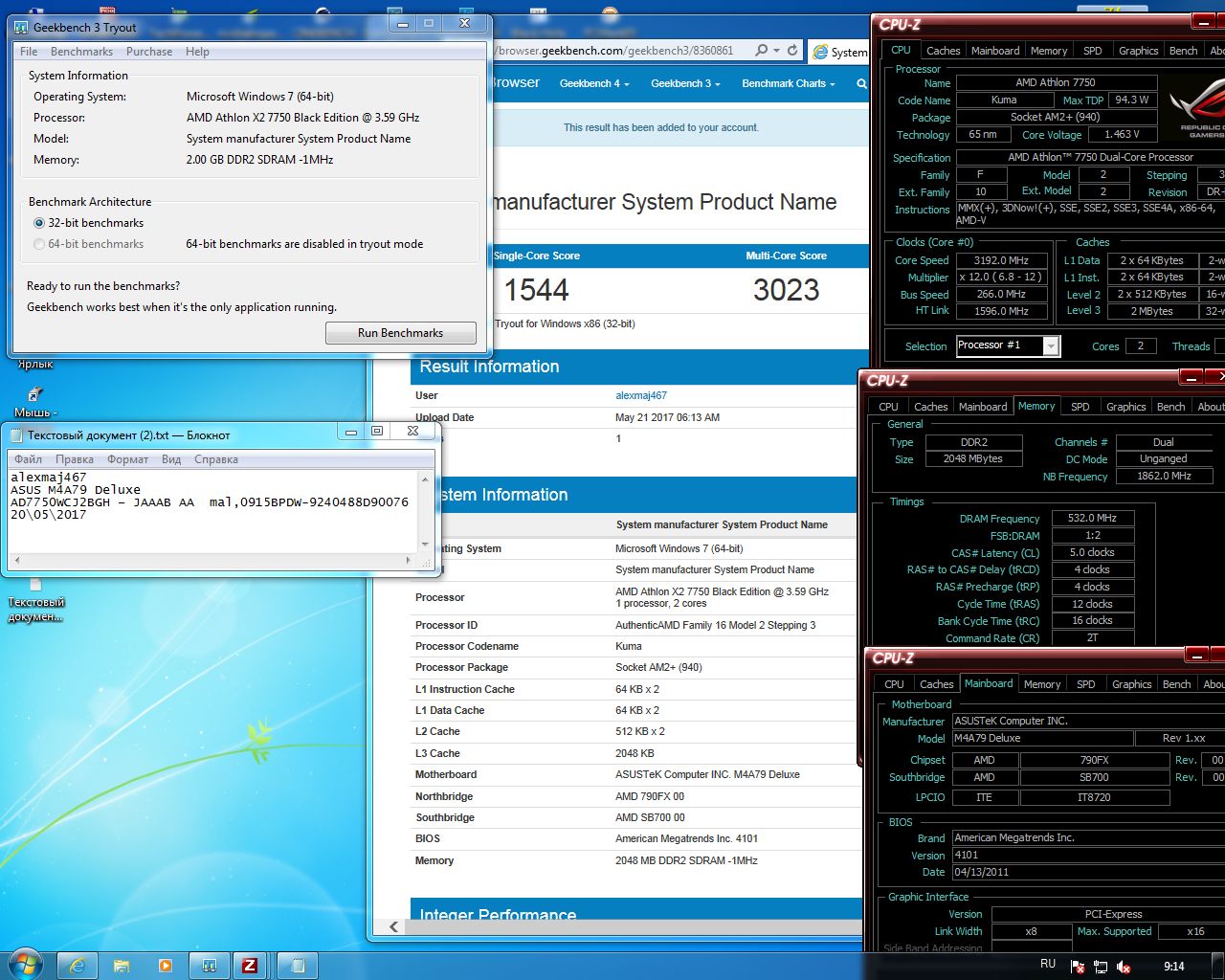The image size is (1225, 980).
Task: Open the alexmaj467 user profile link
Action: (641, 395)
